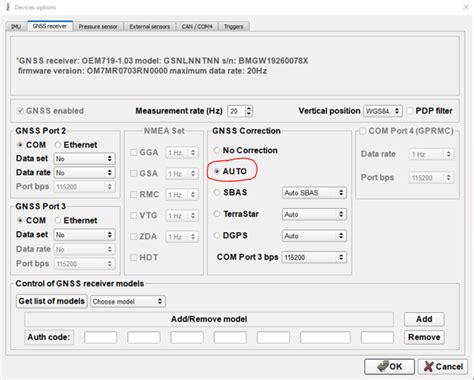Screen dimensions: 474x380
Task: Click the Devices options title icon
Action: click(8, 7)
